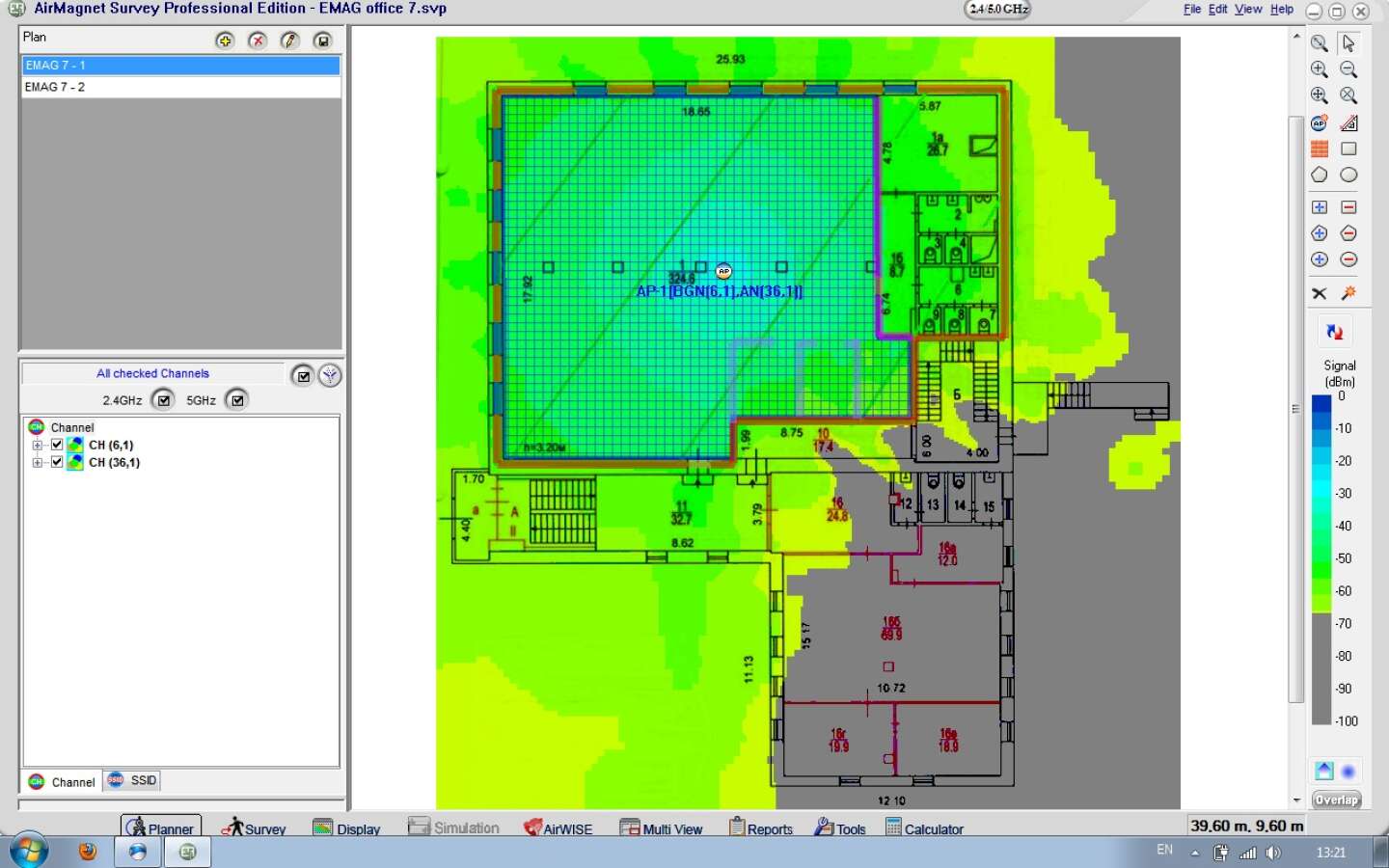Open the View menu
Viewport: 1389px width, 868px height.
point(1248,10)
